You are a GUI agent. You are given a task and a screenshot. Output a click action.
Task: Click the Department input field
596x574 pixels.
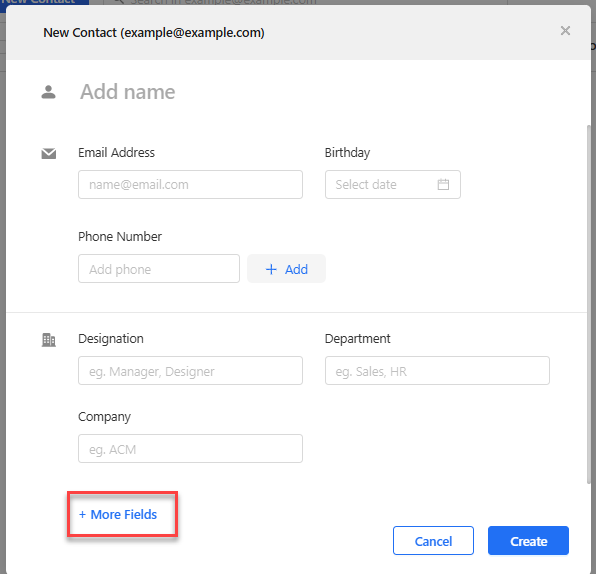[437, 371]
